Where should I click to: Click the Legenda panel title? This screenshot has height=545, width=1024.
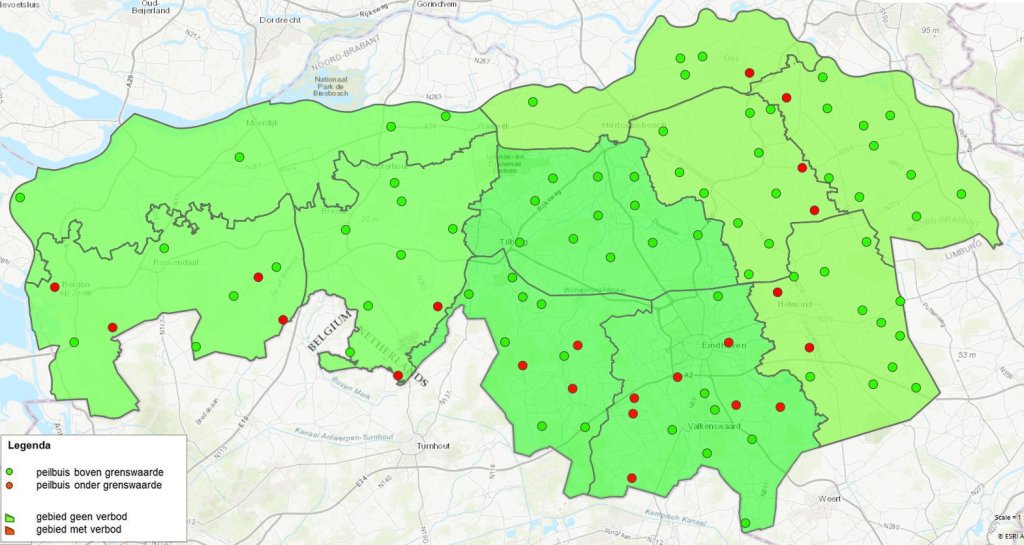[x=31, y=446]
